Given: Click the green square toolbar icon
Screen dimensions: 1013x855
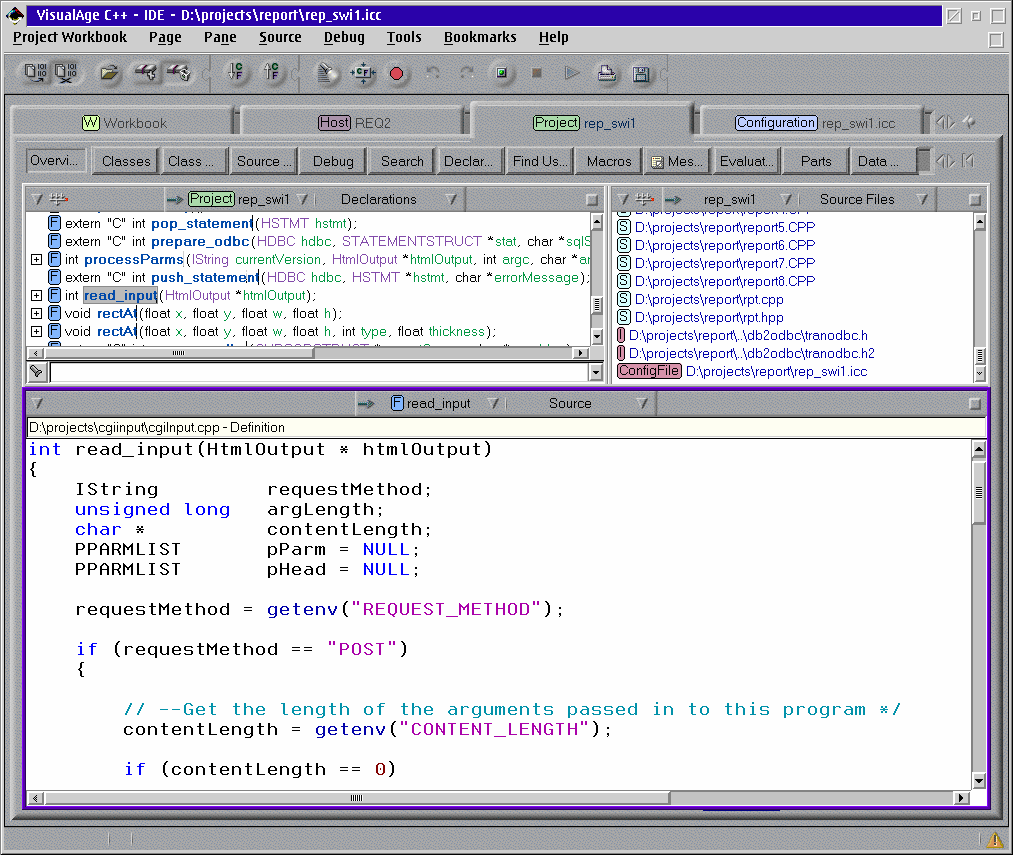Looking at the screenshot, I should pyautogui.click(x=501, y=73).
